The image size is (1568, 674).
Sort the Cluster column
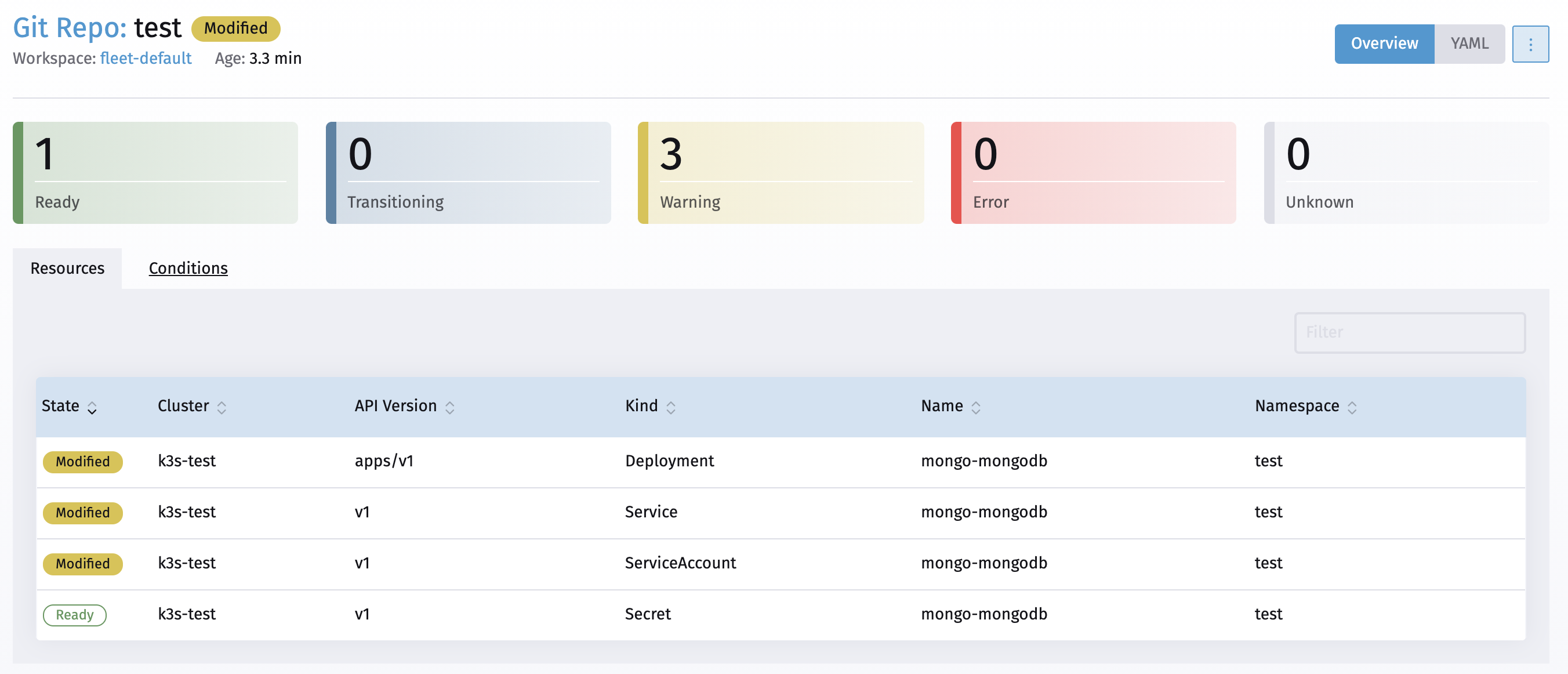[x=223, y=407]
